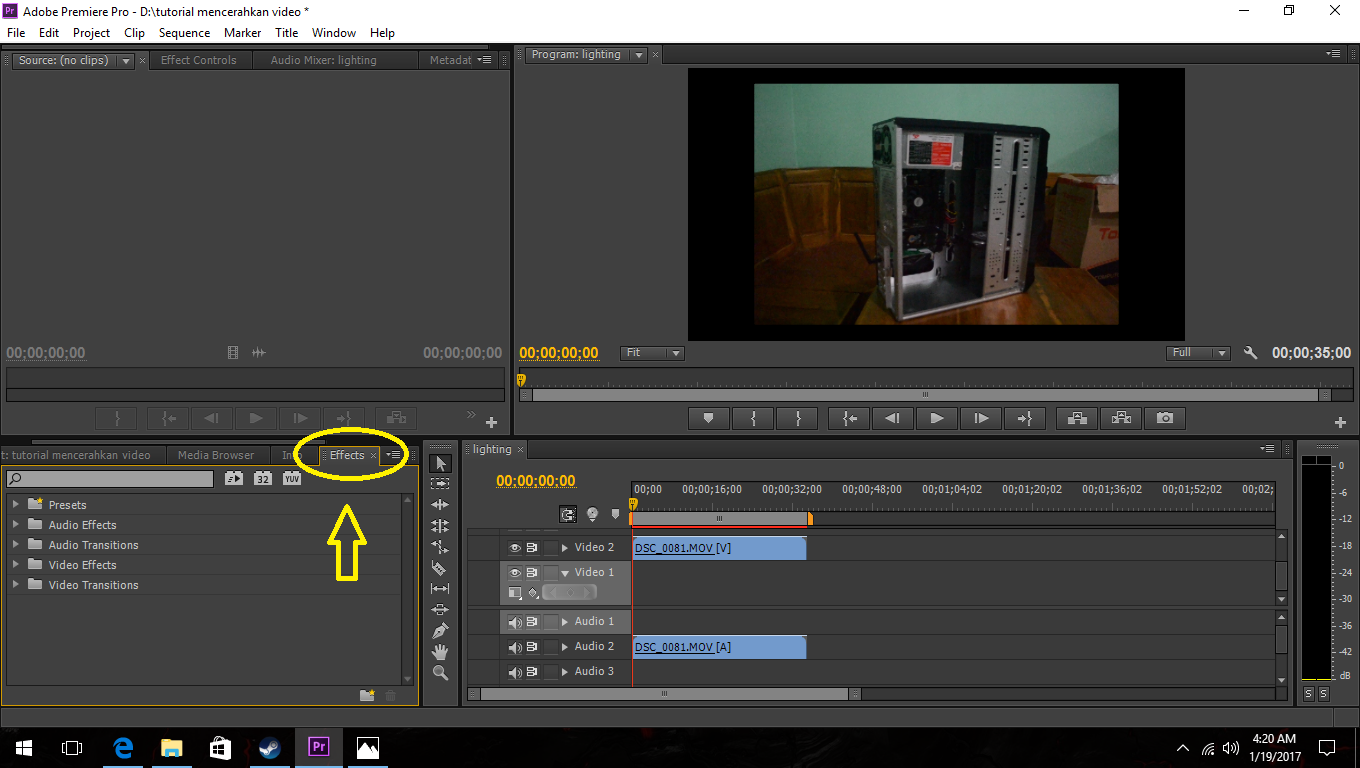Expand the Video Transitions folder
1360x768 pixels.
click(x=16, y=584)
